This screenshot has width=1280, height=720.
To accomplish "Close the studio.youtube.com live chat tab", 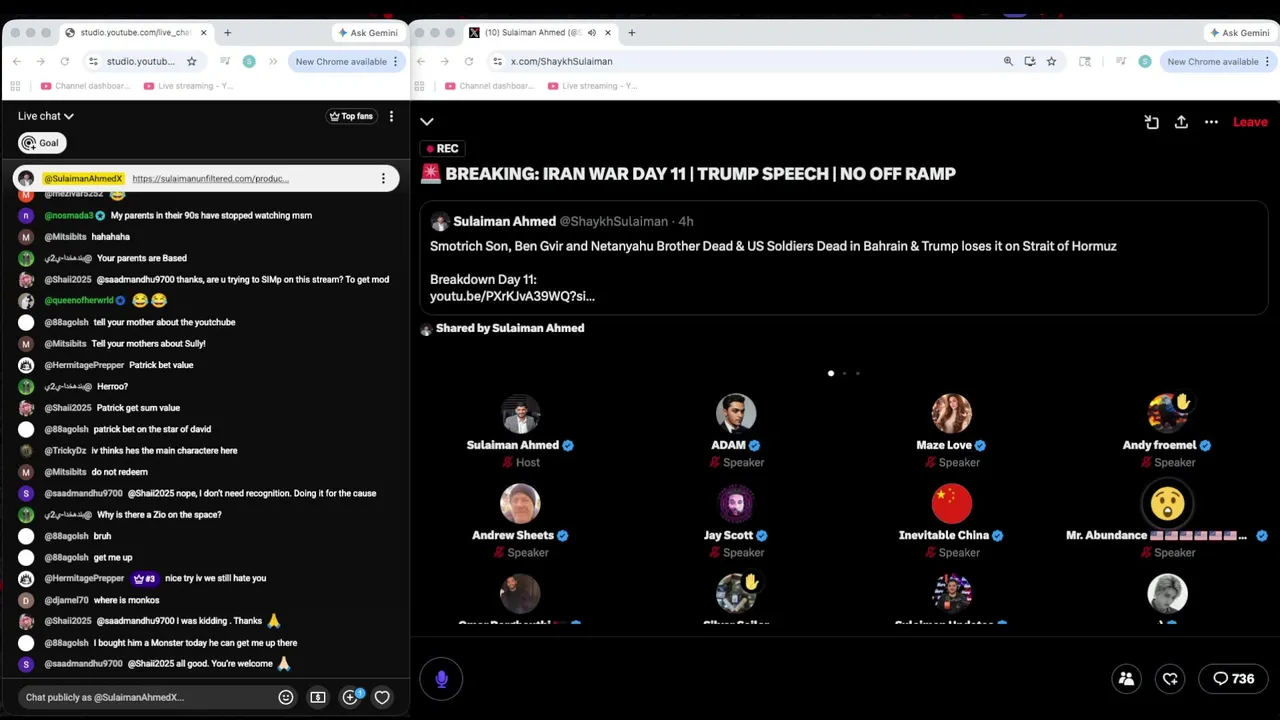I will pos(204,33).
